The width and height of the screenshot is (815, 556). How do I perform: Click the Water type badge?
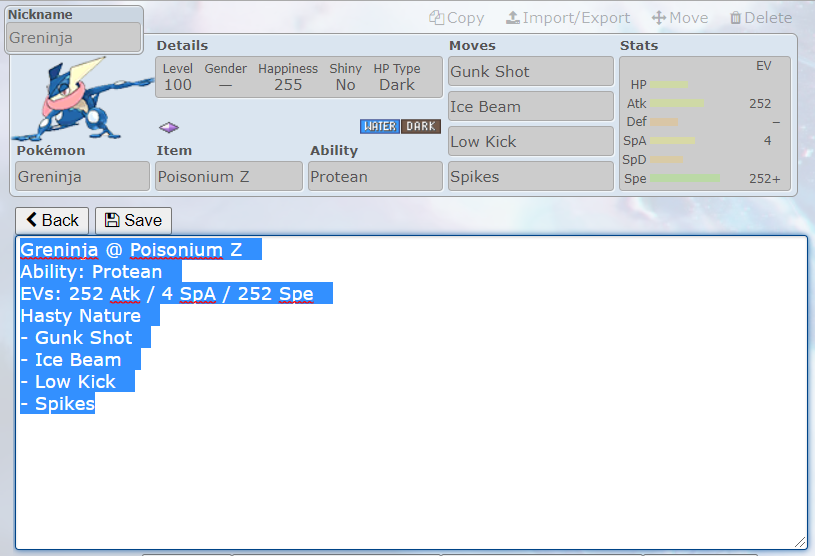pos(380,126)
